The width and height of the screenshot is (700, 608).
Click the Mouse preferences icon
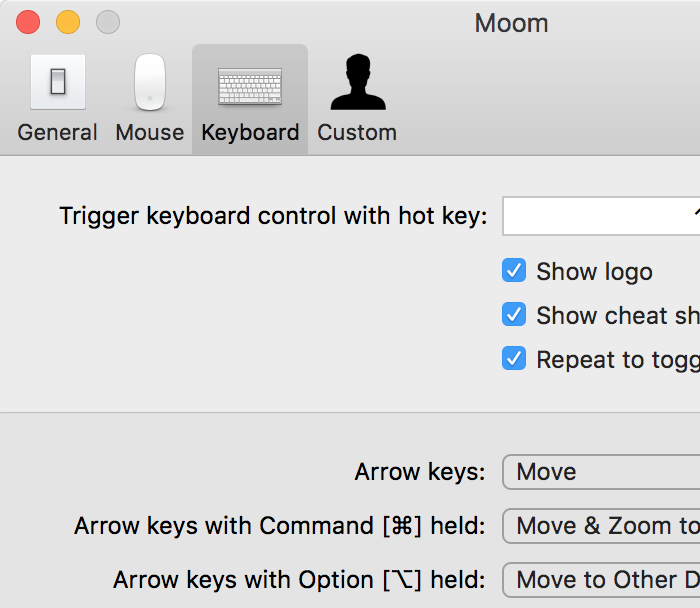[x=150, y=82]
